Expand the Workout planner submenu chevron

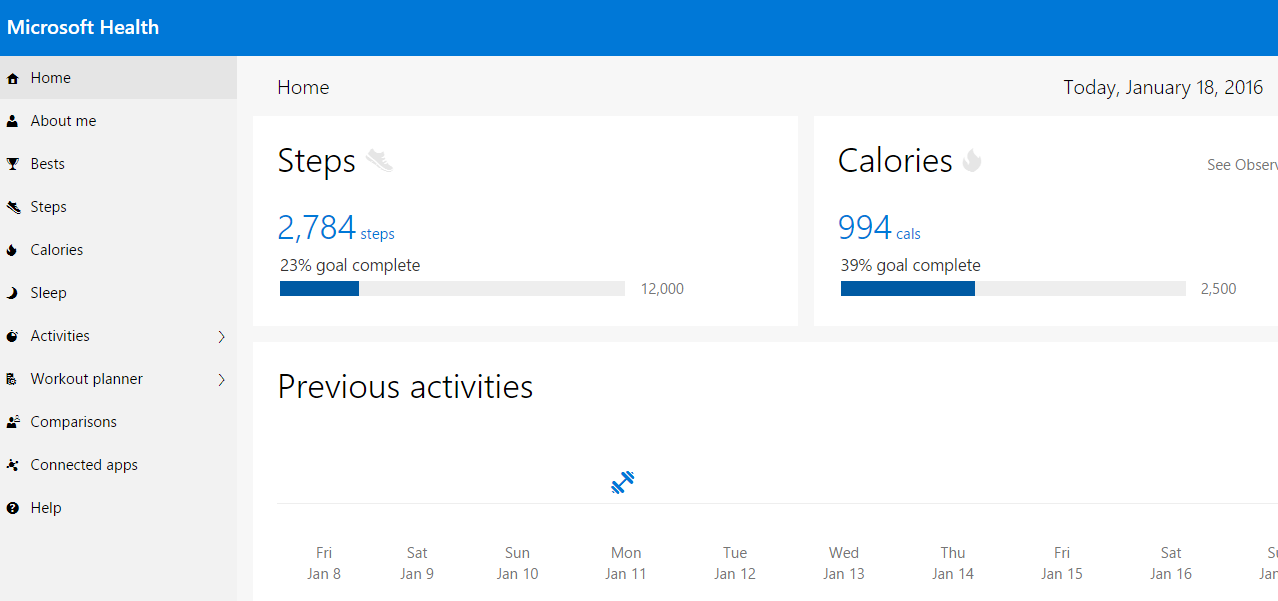pos(221,380)
